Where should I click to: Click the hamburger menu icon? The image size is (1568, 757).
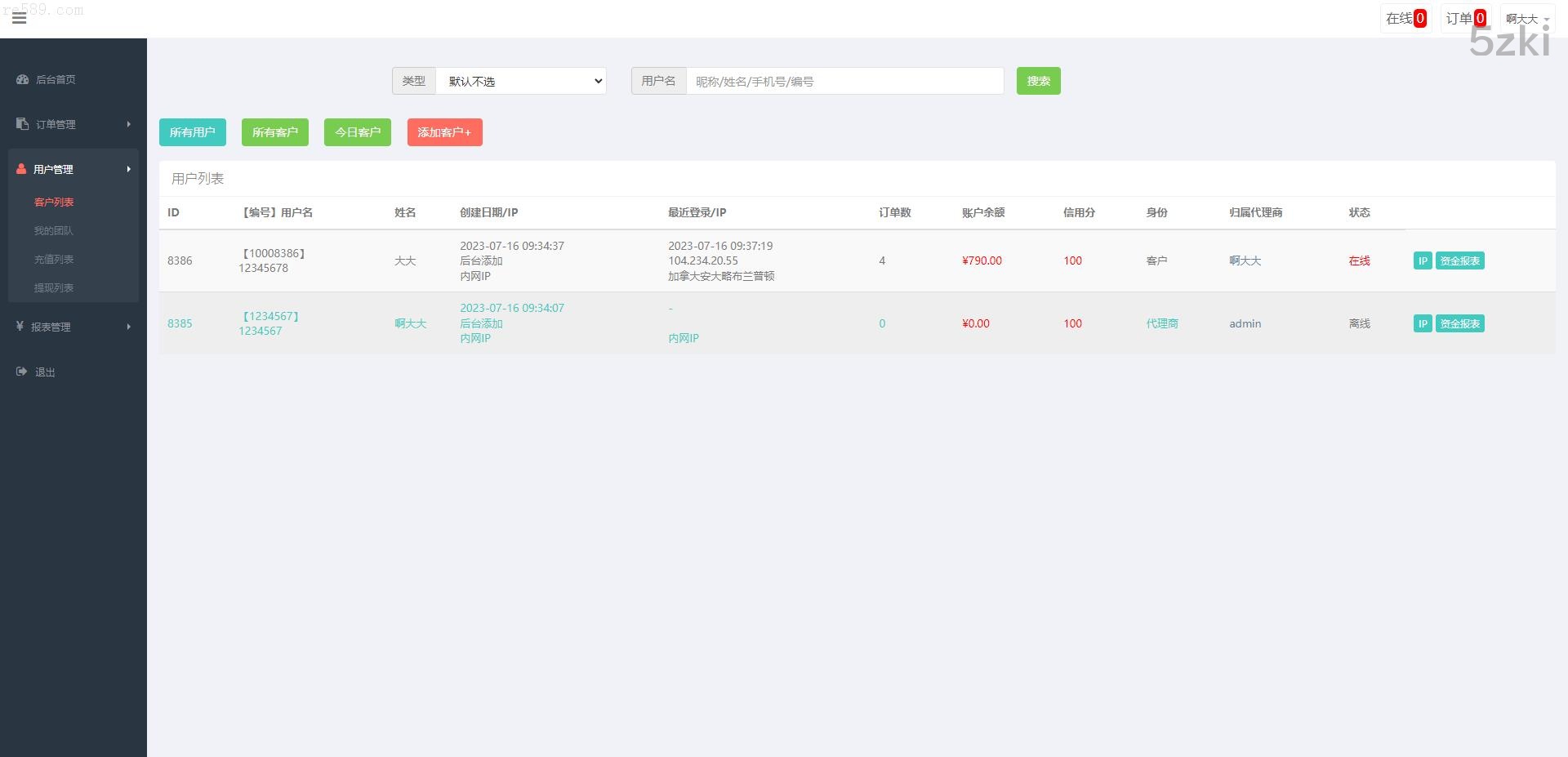pyautogui.click(x=20, y=18)
